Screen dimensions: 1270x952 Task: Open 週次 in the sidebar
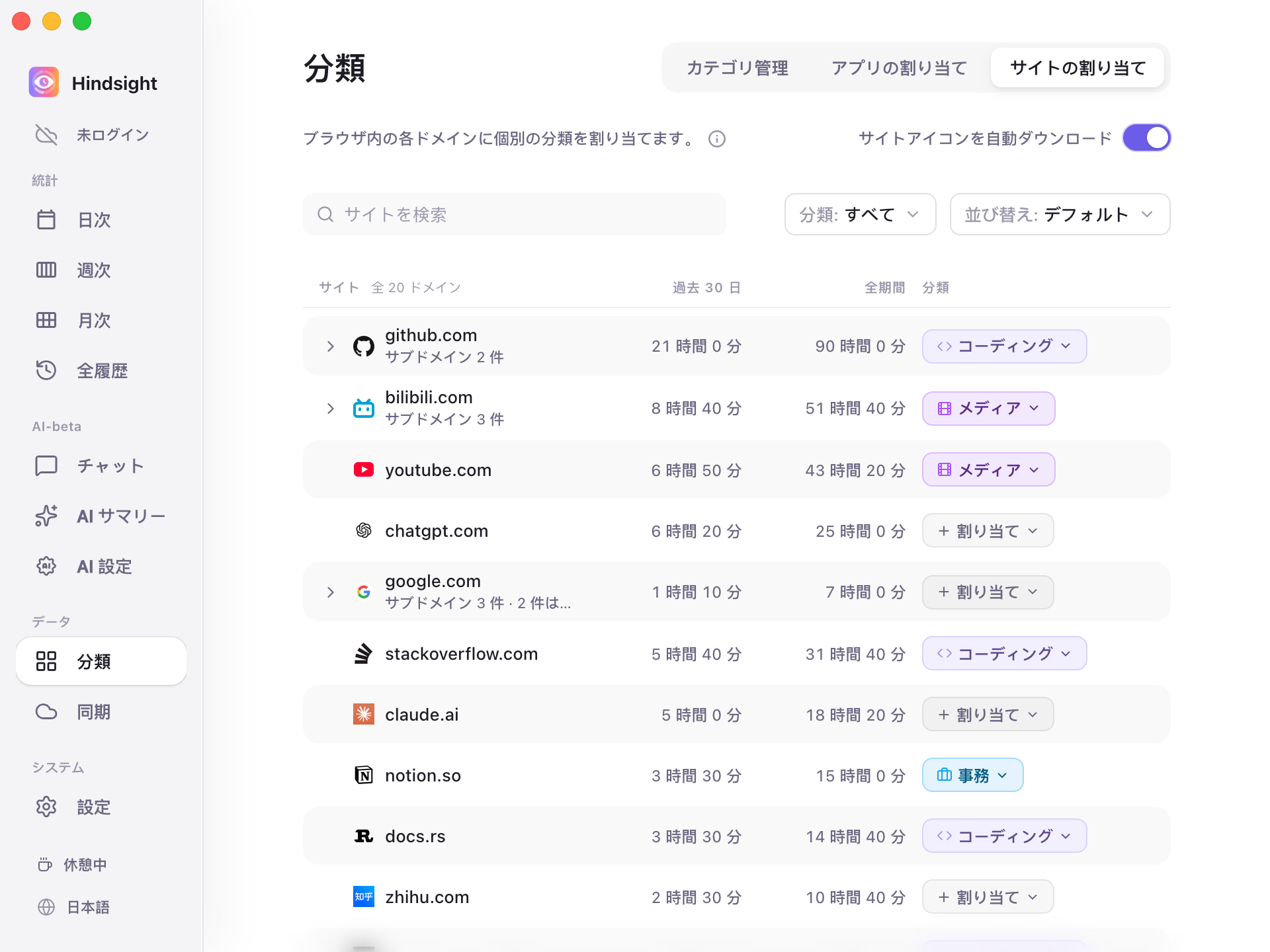point(101,270)
